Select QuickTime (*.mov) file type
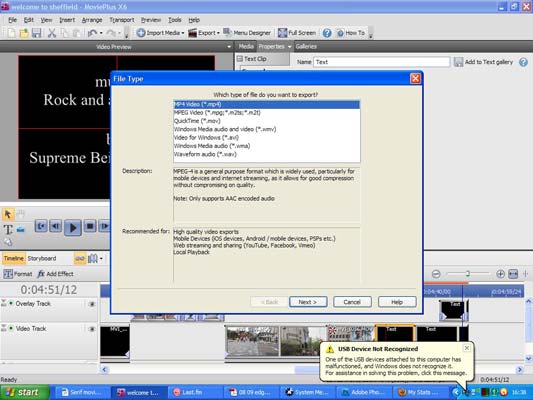This screenshot has width=533, height=400. [266, 121]
